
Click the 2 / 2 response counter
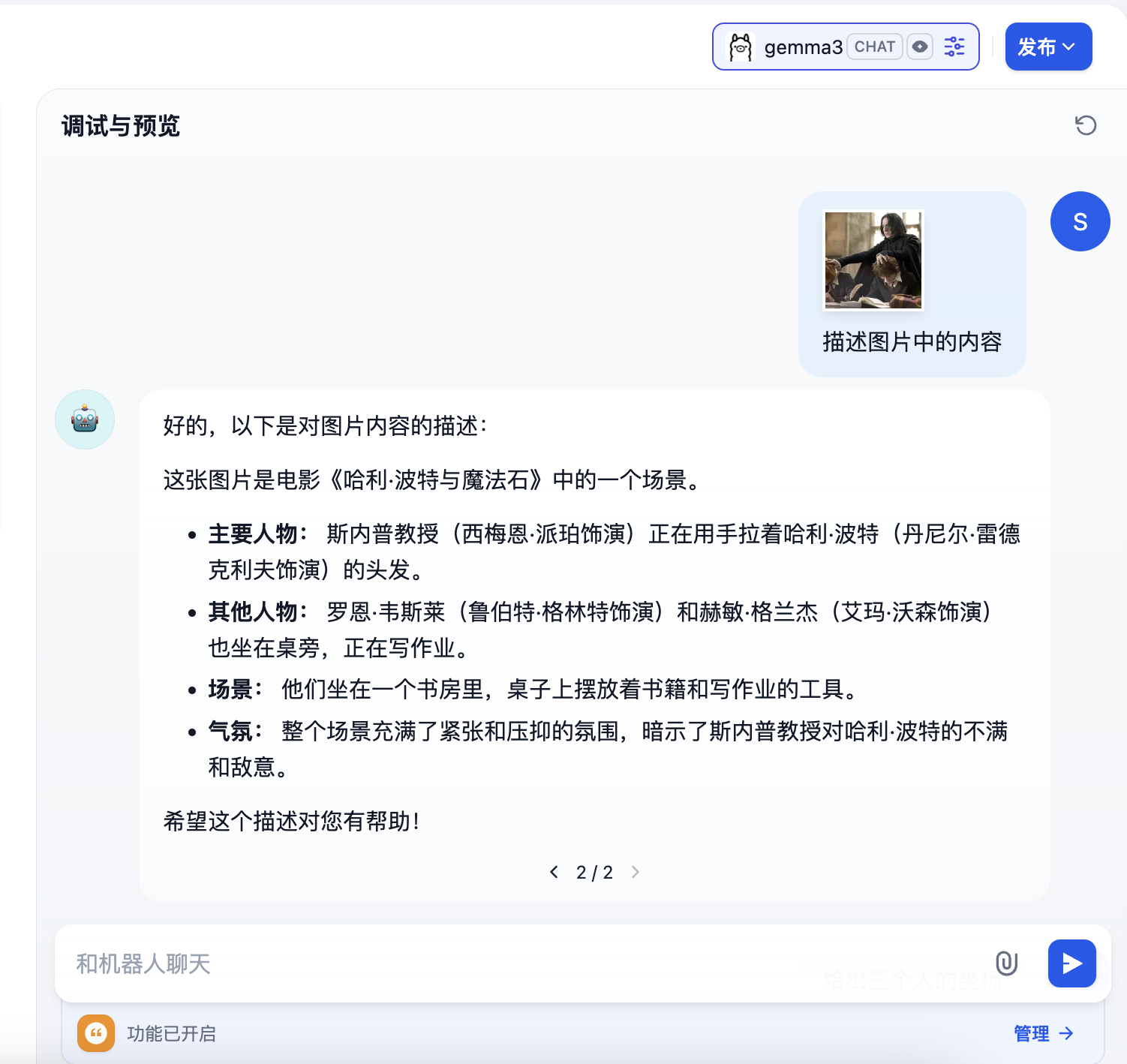(594, 872)
